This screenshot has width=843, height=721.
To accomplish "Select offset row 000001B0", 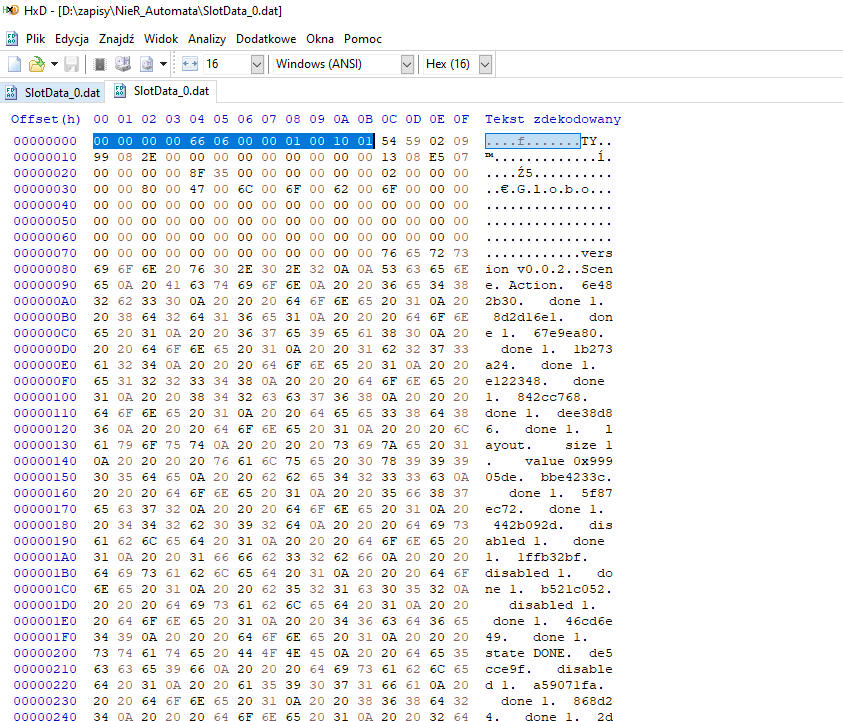I will click(45, 573).
